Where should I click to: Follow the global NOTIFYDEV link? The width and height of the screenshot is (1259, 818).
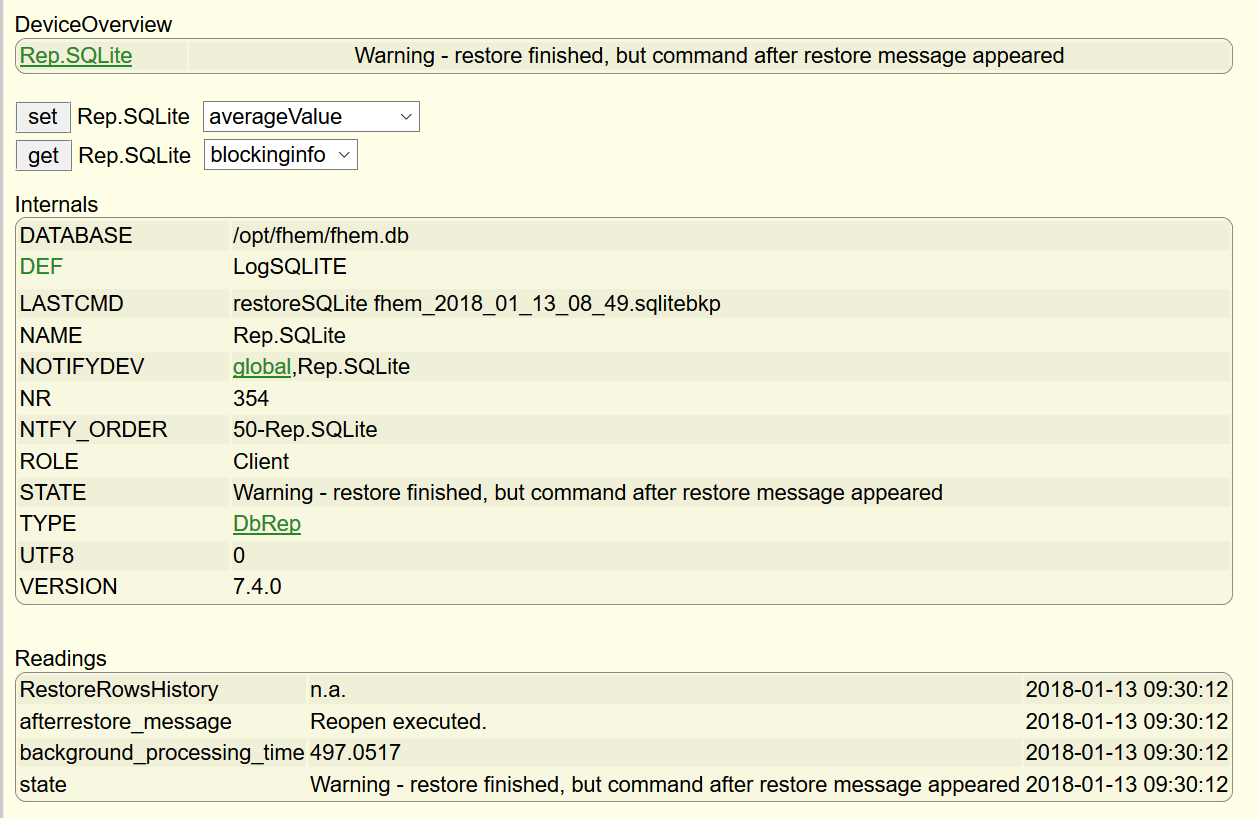click(262, 367)
